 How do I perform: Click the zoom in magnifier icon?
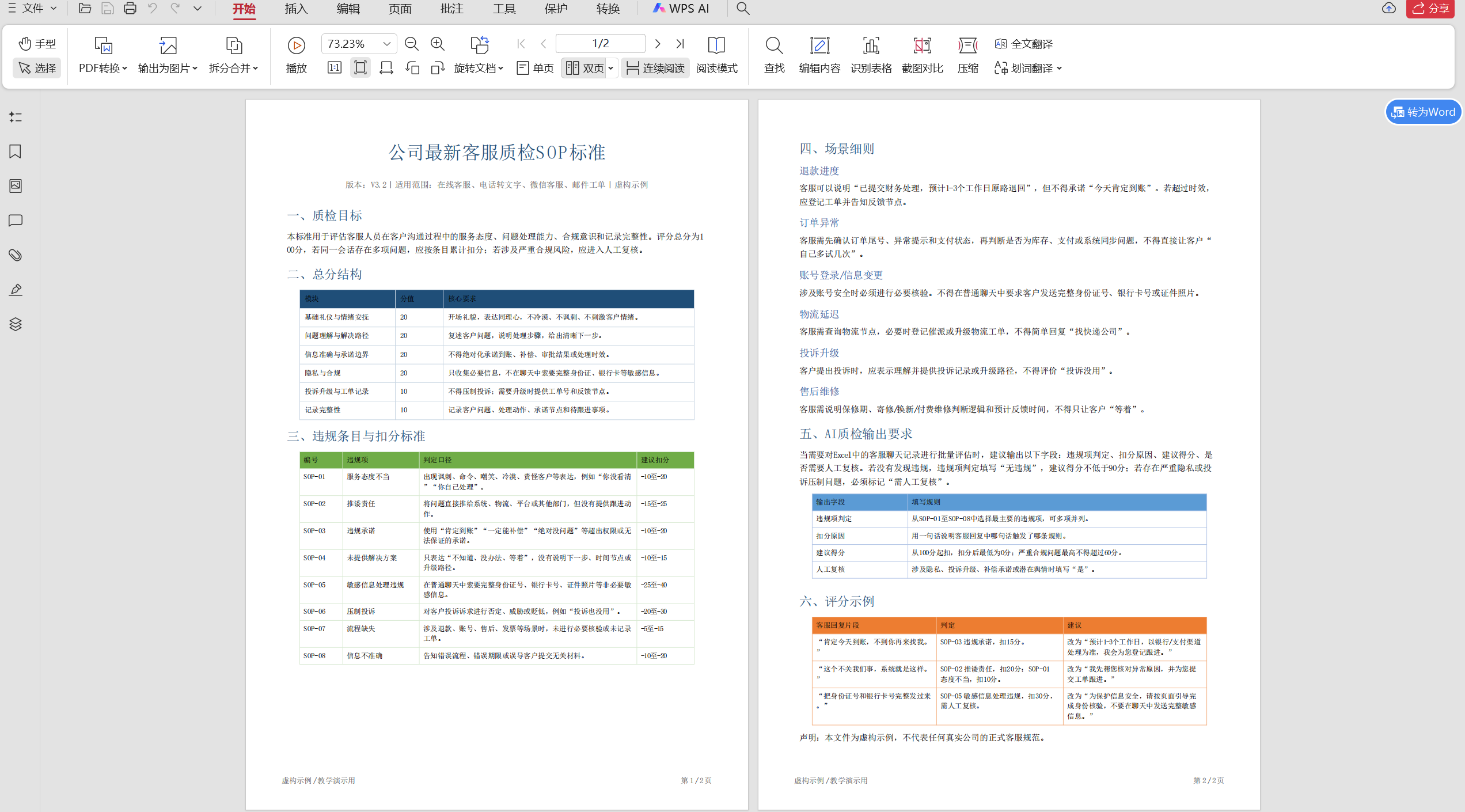pos(438,44)
